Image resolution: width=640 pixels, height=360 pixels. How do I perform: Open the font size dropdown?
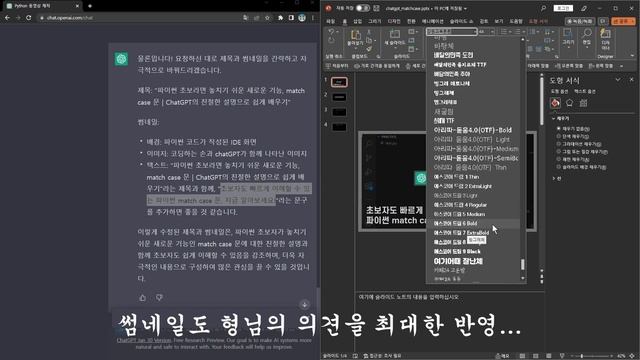pos(492,32)
